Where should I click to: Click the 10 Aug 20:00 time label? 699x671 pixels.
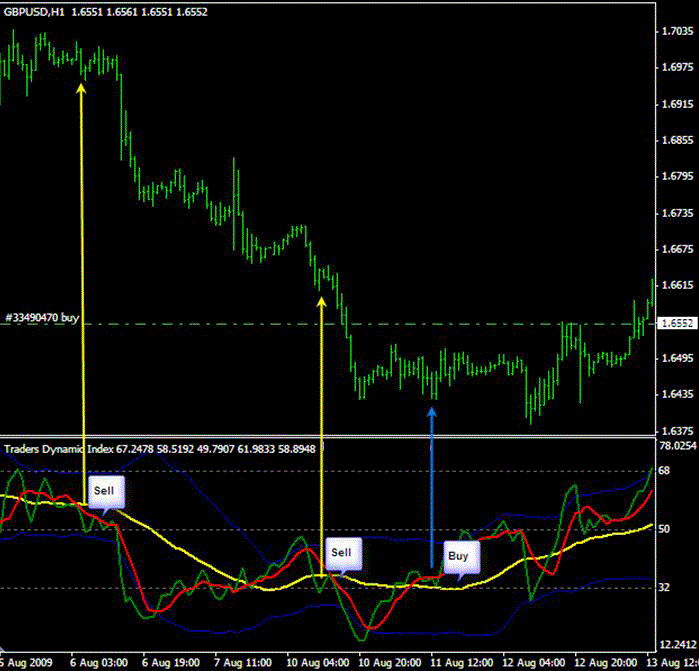390,663
